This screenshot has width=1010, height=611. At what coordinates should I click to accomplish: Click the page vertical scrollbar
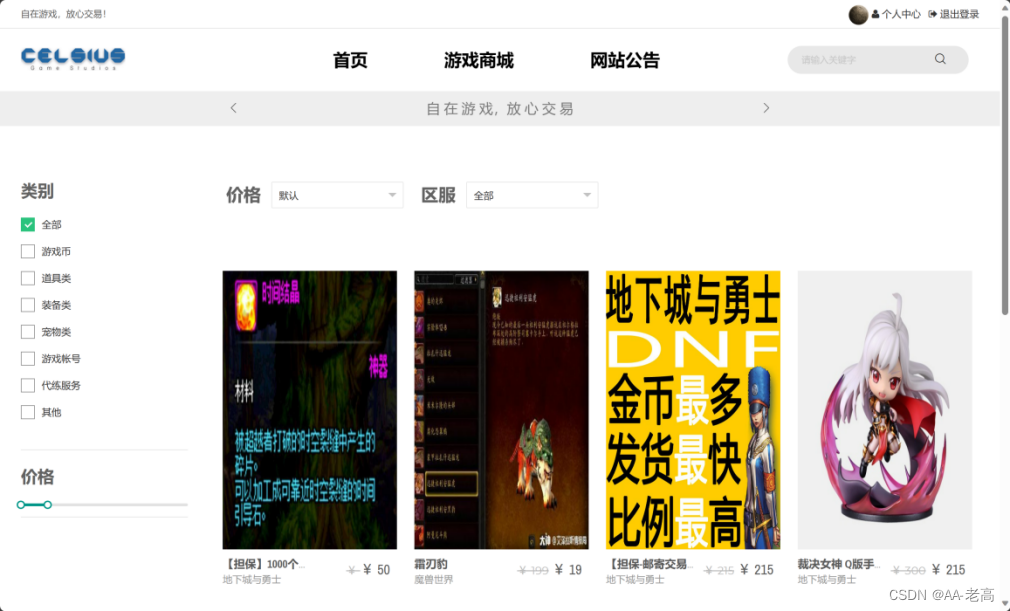pyautogui.click(x=1004, y=167)
